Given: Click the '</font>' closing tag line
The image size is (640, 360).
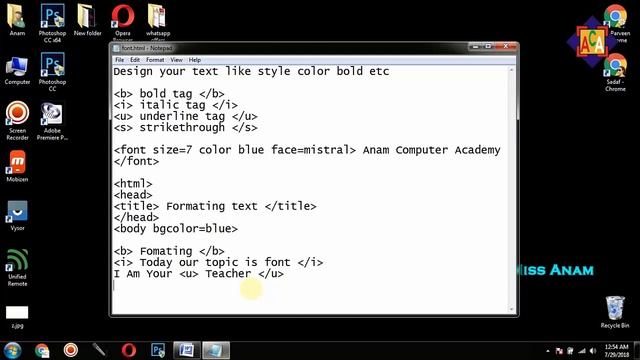Looking at the screenshot, I should click(x=136, y=161).
